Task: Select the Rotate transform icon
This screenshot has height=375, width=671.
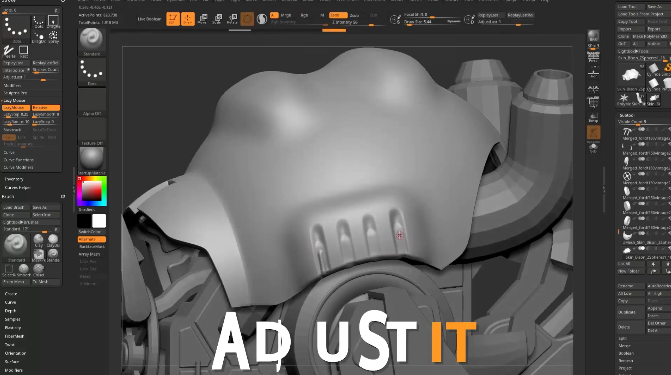Action: pyautogui.click(x=232, y=19)
